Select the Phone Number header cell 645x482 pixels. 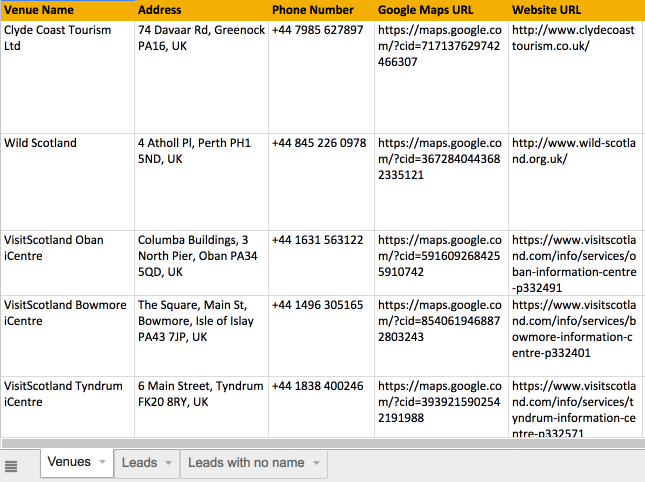[x=321, y=10]
